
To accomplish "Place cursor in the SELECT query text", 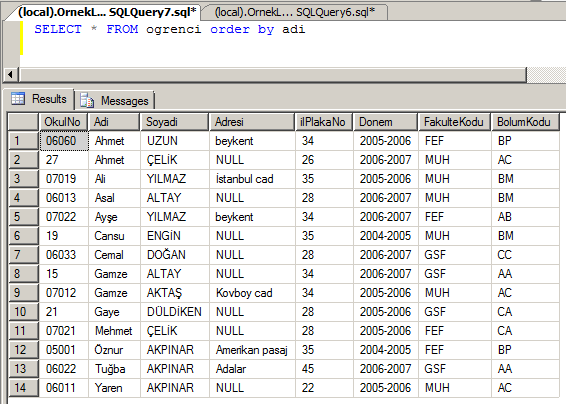I will click(170, 29).
